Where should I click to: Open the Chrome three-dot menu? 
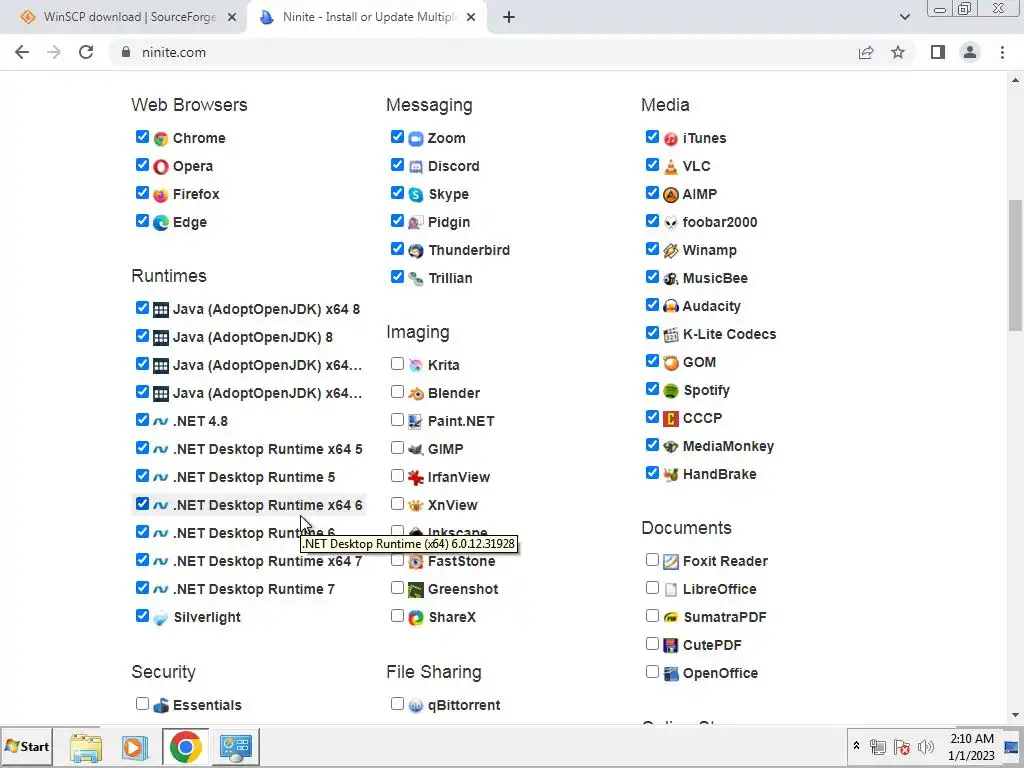coord(1002,52)
